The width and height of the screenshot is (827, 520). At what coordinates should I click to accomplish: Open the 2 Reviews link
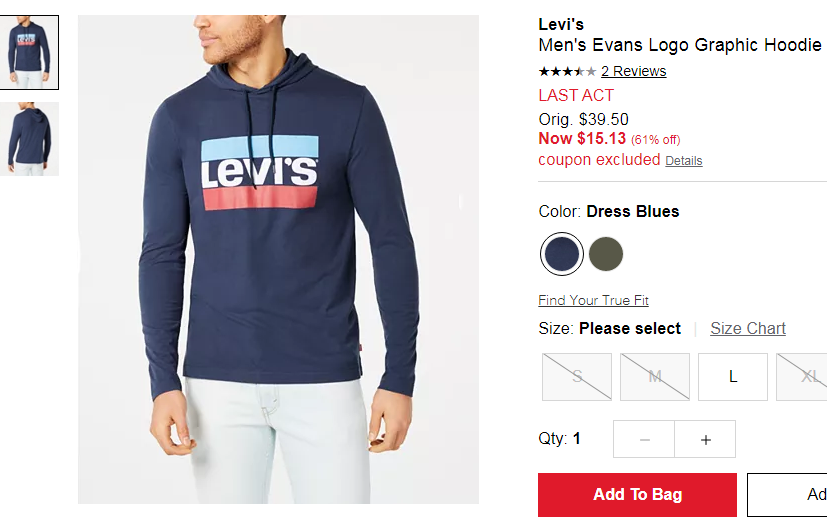(x=633, y=71)
